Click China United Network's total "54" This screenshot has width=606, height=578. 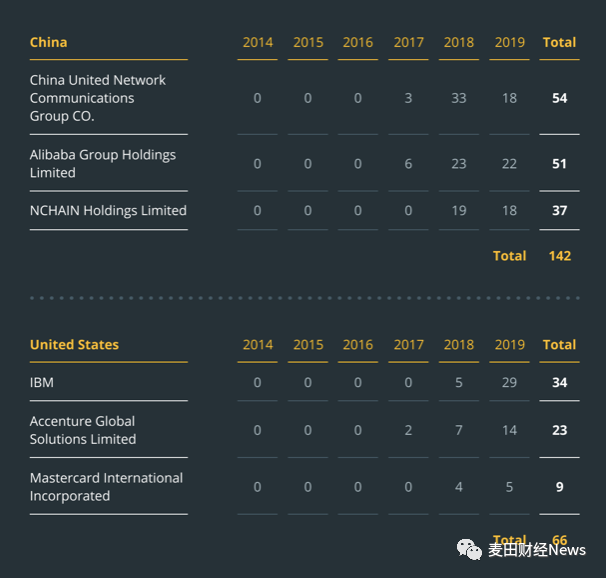click(559, 98)
